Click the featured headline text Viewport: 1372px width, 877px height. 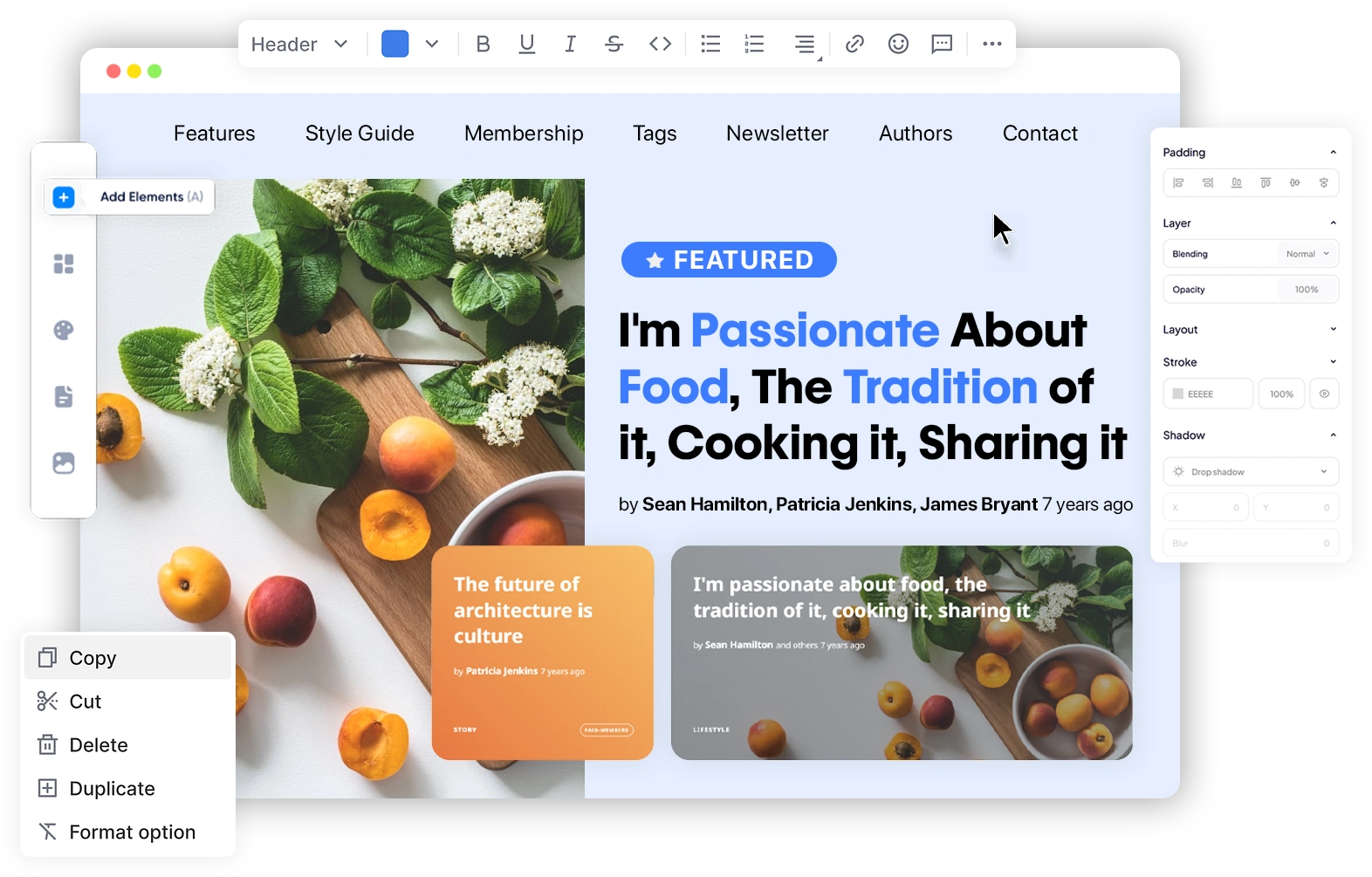point(873,387)
